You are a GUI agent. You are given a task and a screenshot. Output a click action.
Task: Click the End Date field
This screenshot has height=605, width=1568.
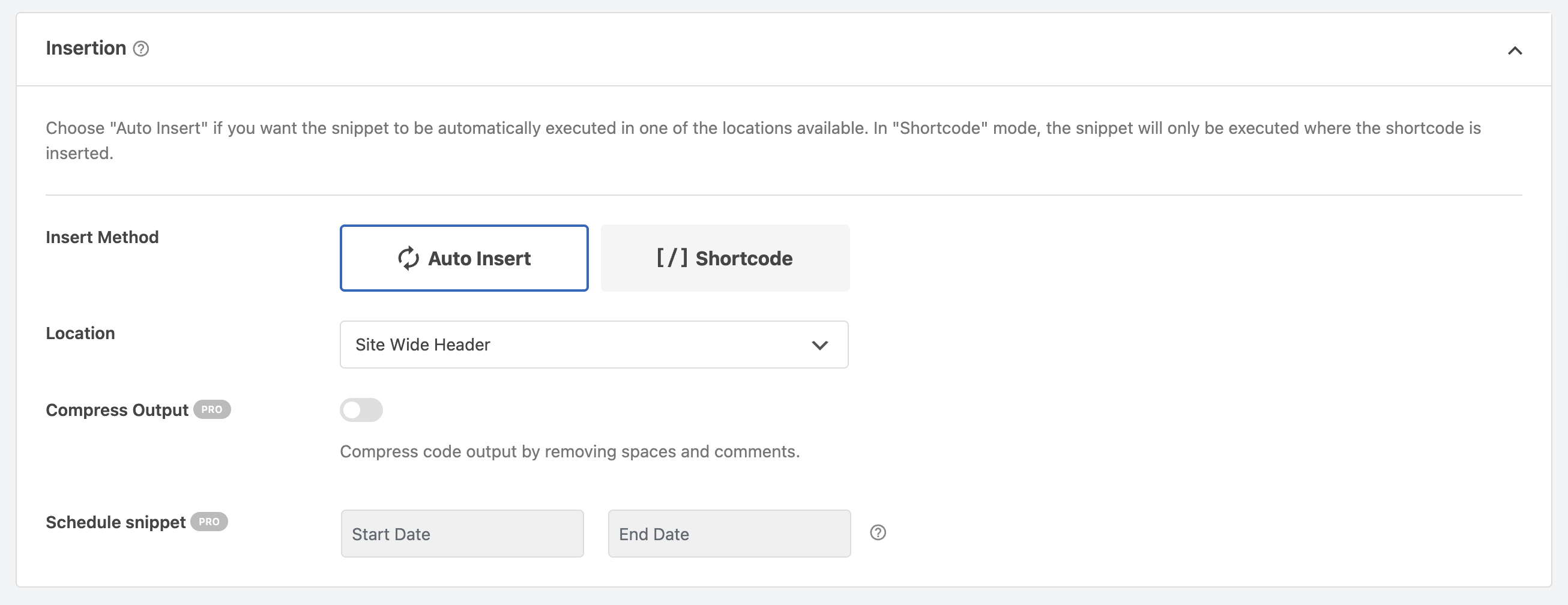[729, 534]
